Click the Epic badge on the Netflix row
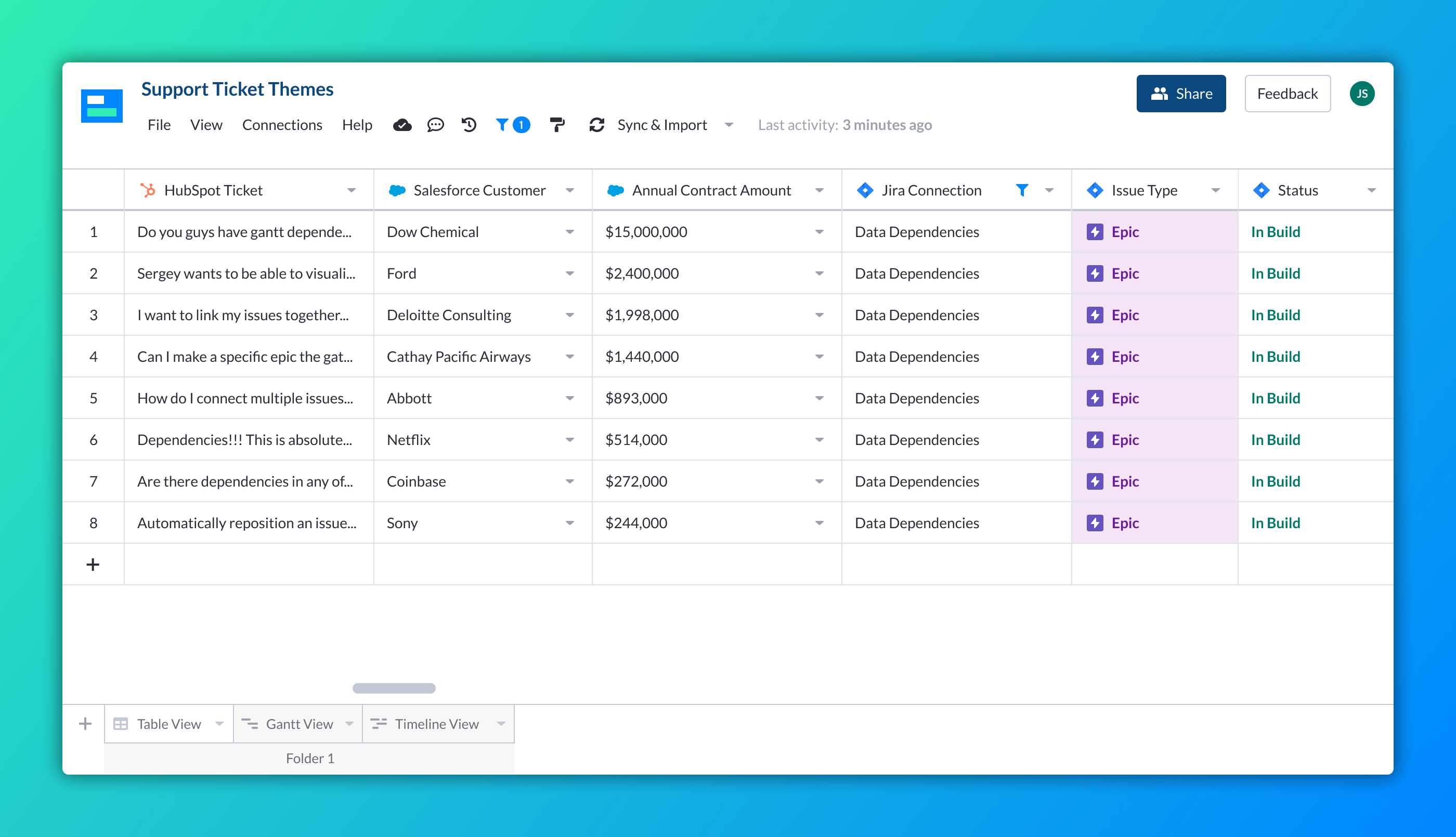The width and height of the screenshot is (1456, 837). tap(1112, 440)
